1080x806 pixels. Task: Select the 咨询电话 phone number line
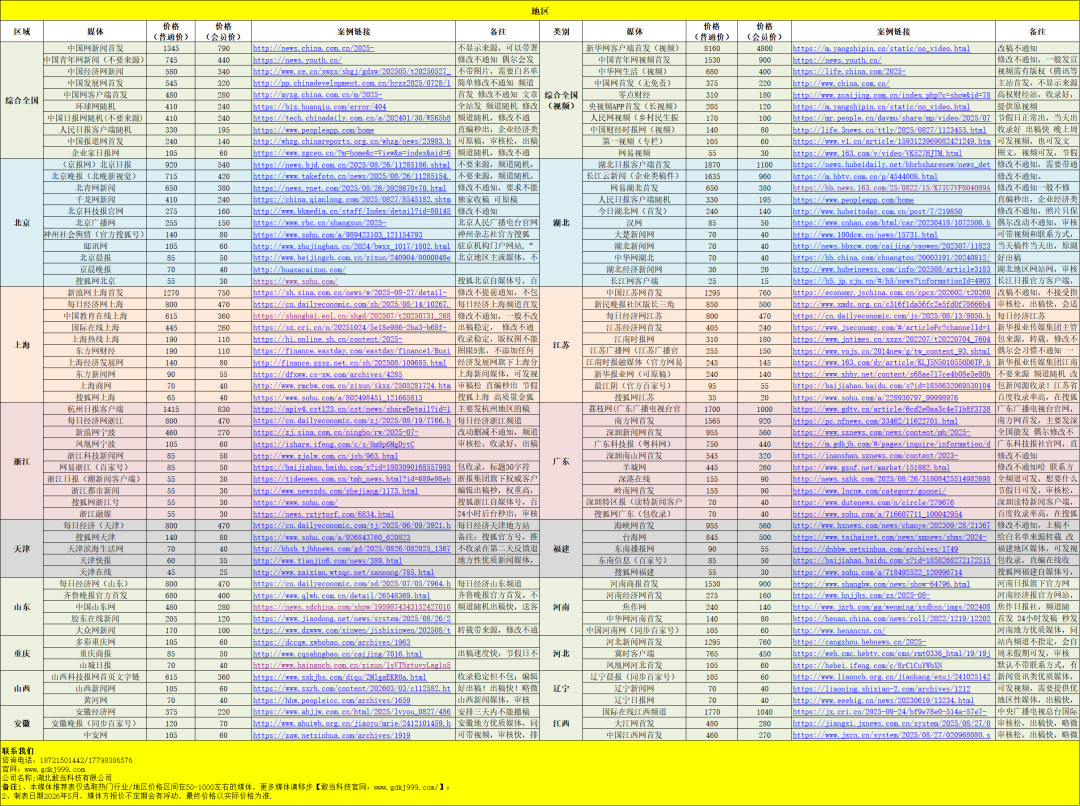pos(67,760)
